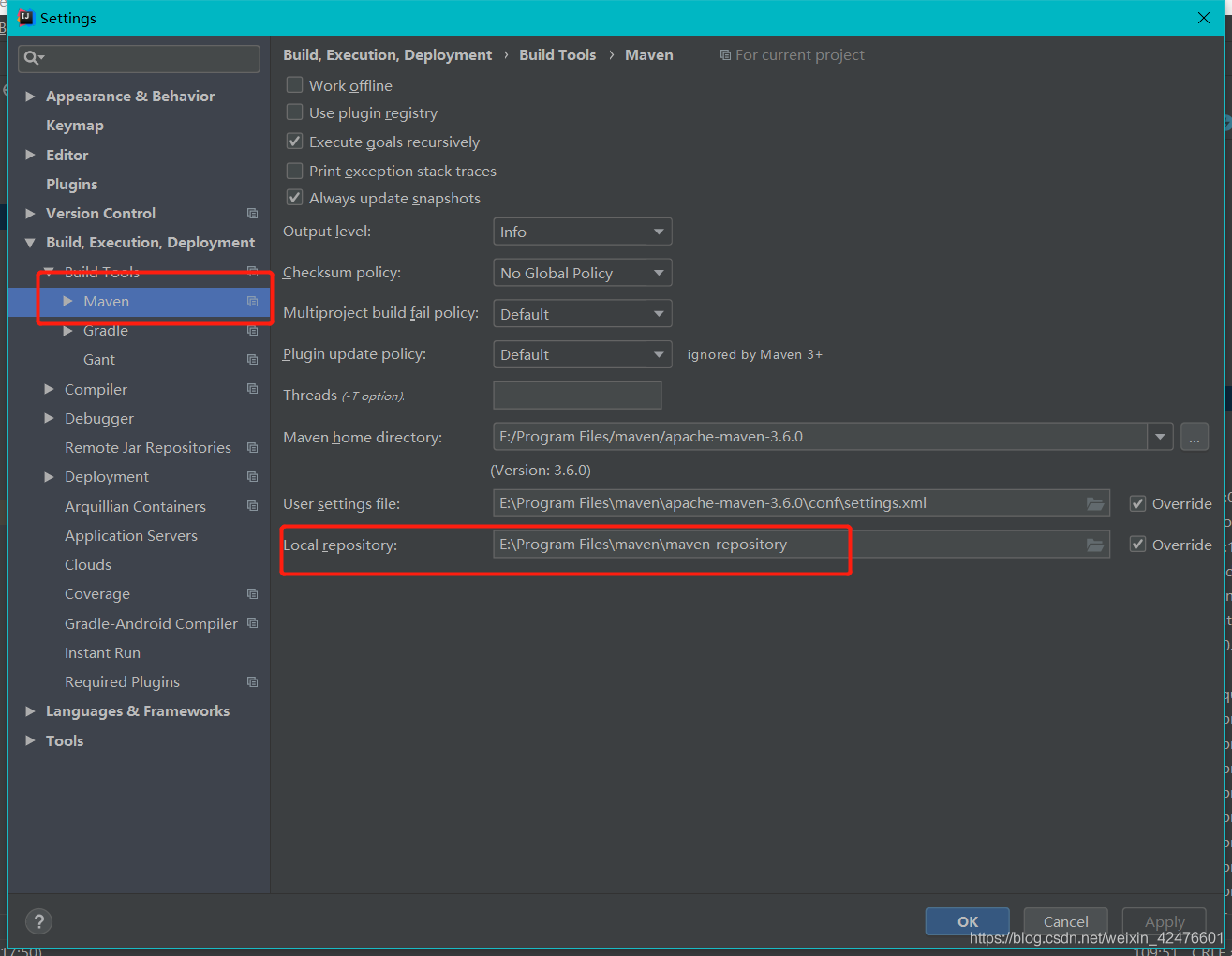This screenshot has height=956, width=1232.
Task: Select Clouds settings page
Action: click(x=88, y=565)
